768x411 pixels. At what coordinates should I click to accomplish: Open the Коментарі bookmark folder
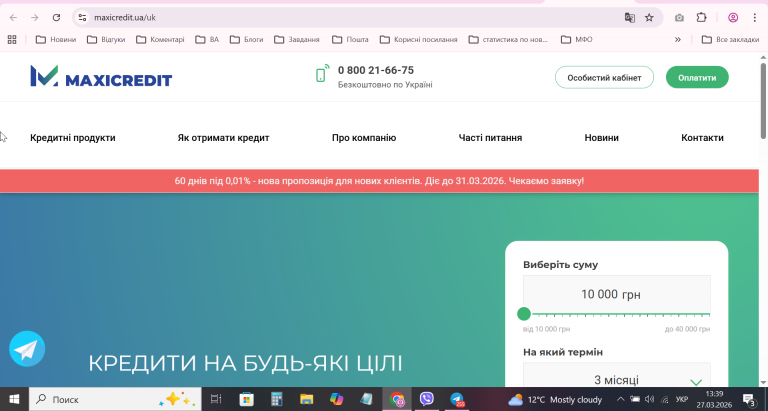click(x=160, y=39)
